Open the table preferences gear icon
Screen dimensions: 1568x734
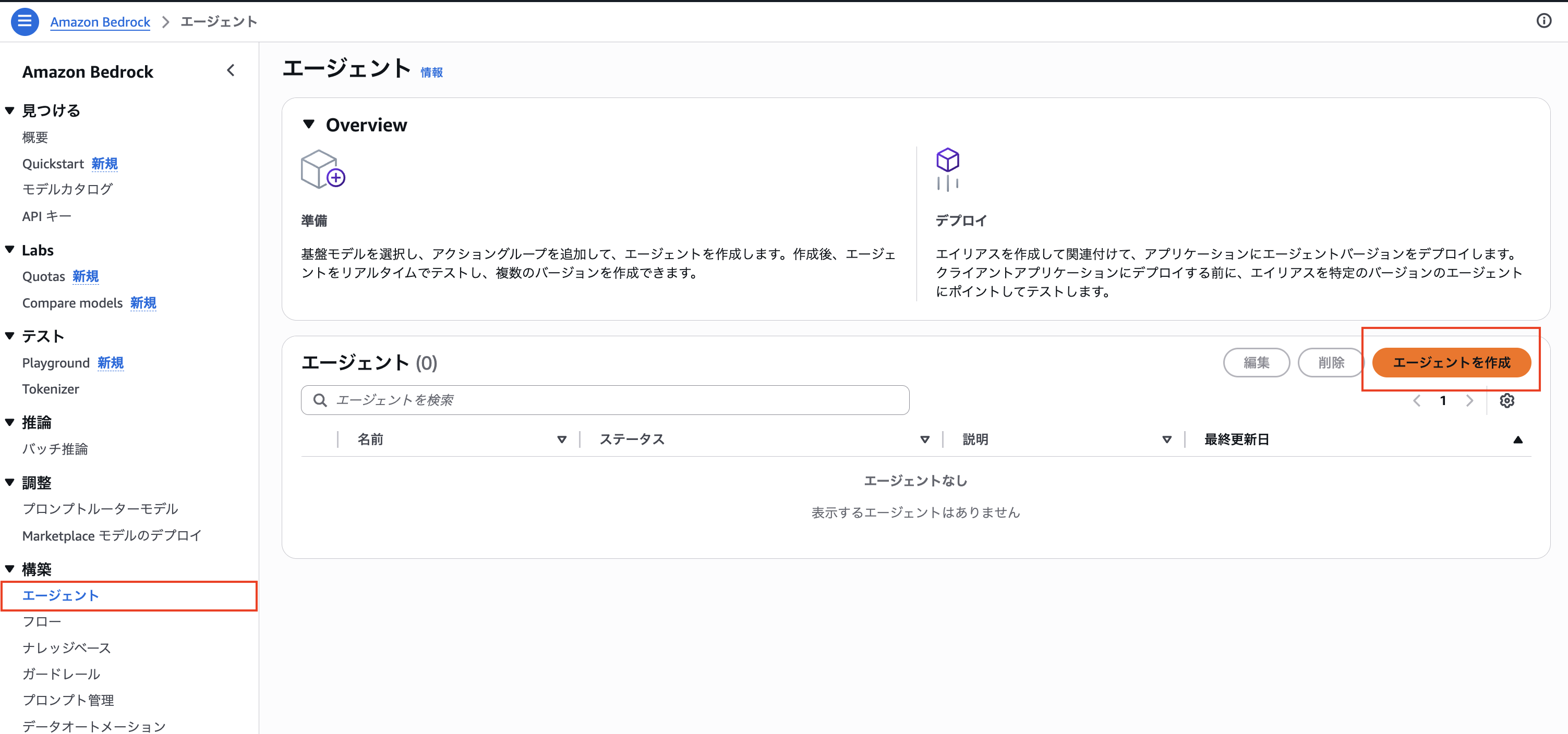pos(1507,400)
